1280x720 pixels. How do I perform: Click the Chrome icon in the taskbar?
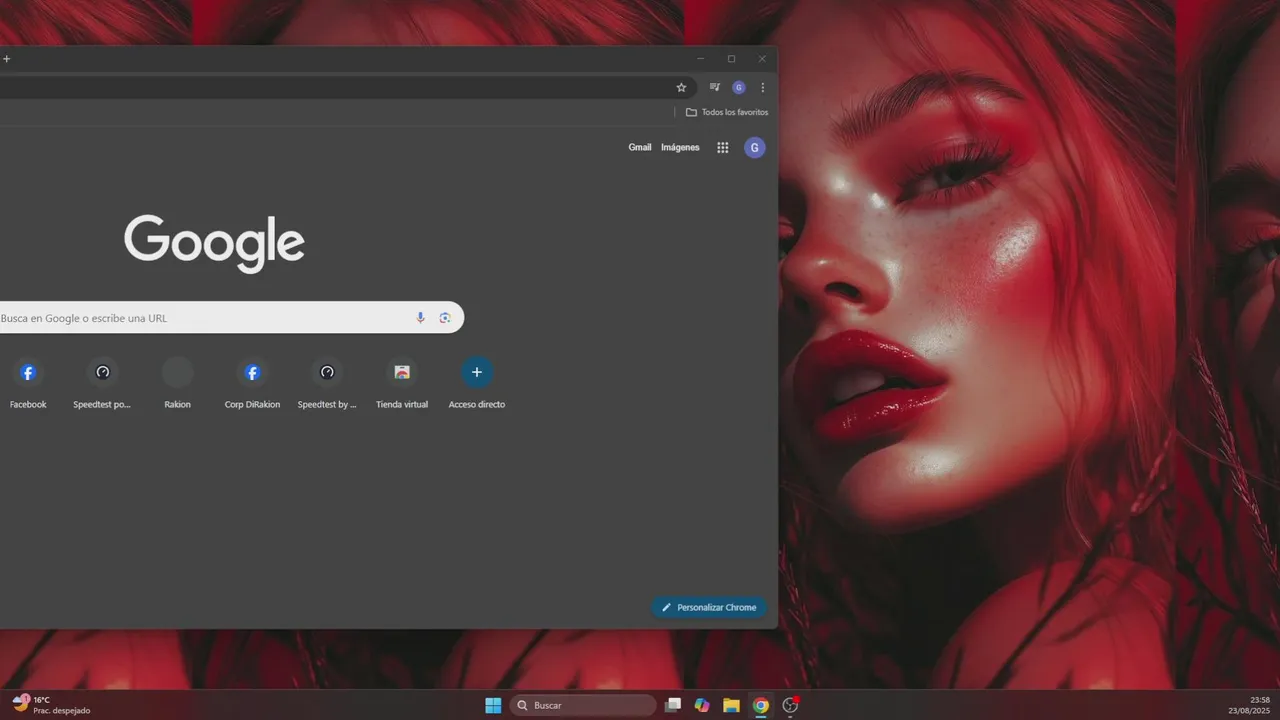point(761,705)
